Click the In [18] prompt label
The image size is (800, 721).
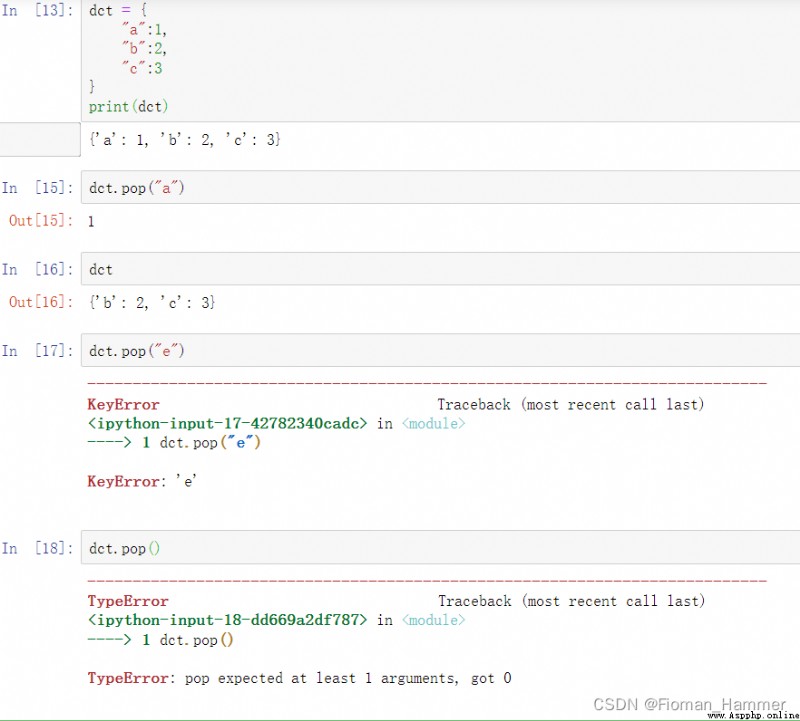pos(37,548)
